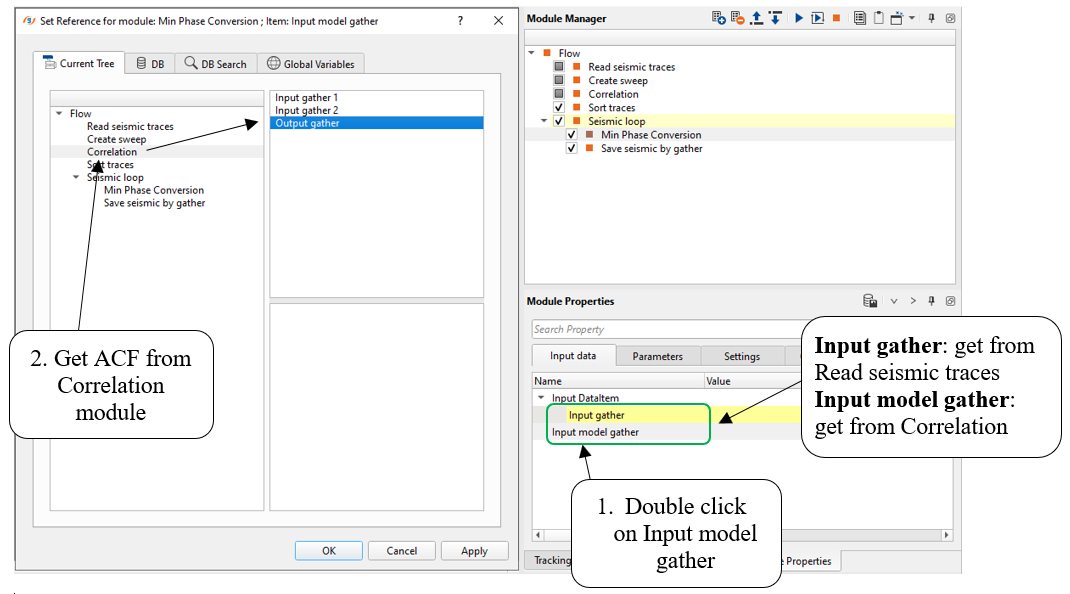Collapse Seismic loop in Module Manager tree
1070x594 pixels.
pyautogui.click(x=544, y=121)
